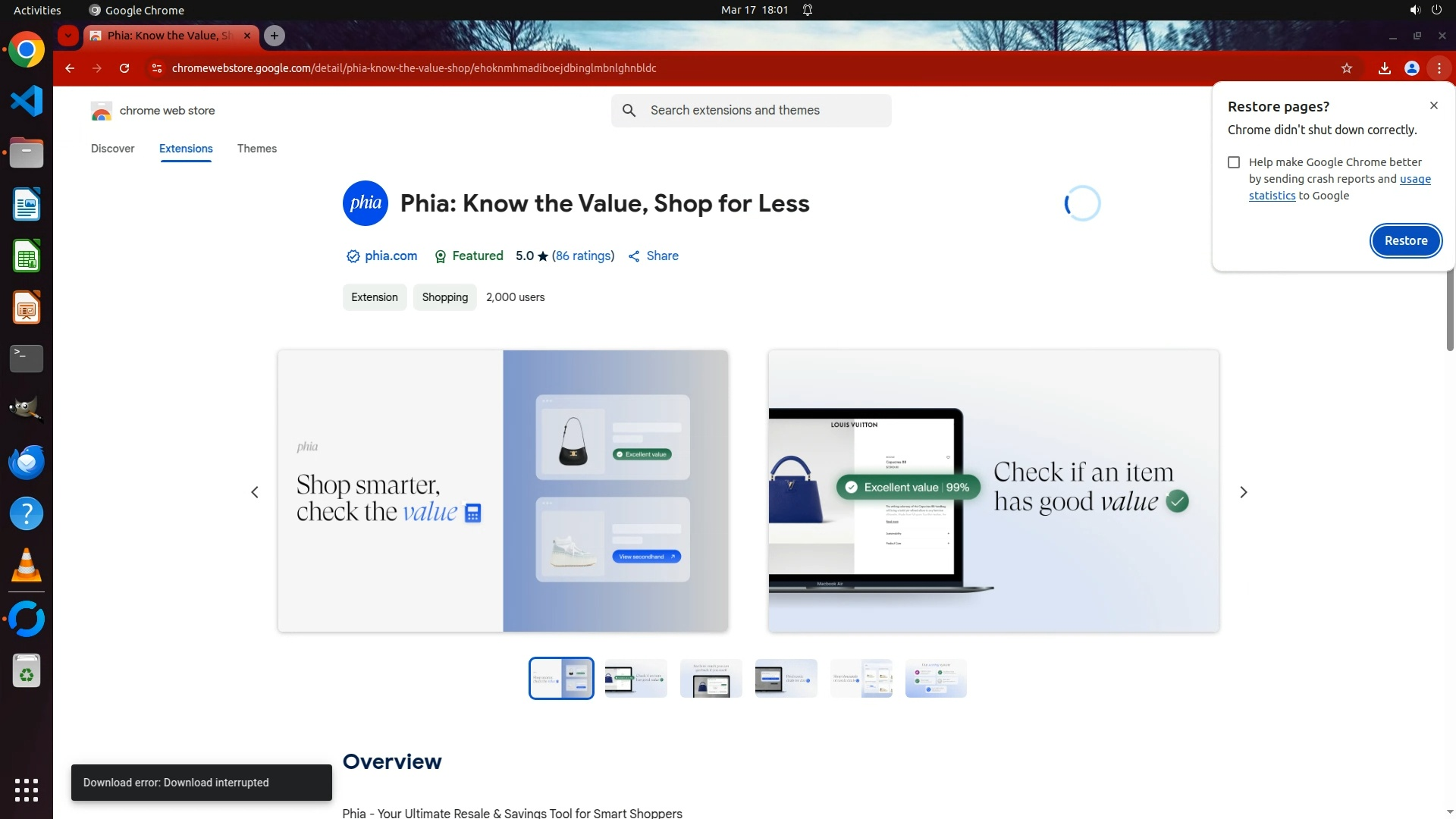Click the back navigation arrow
1456x819 pixels.
point(70,68)
